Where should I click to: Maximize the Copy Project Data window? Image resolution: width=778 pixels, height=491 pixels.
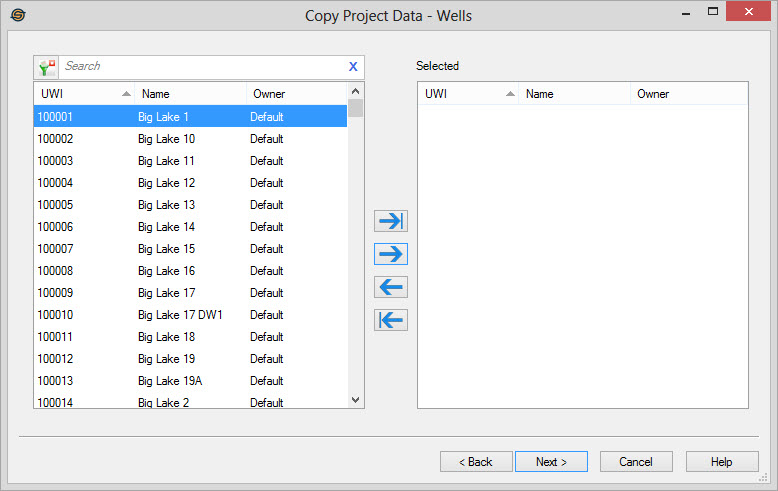click(713, 11)
